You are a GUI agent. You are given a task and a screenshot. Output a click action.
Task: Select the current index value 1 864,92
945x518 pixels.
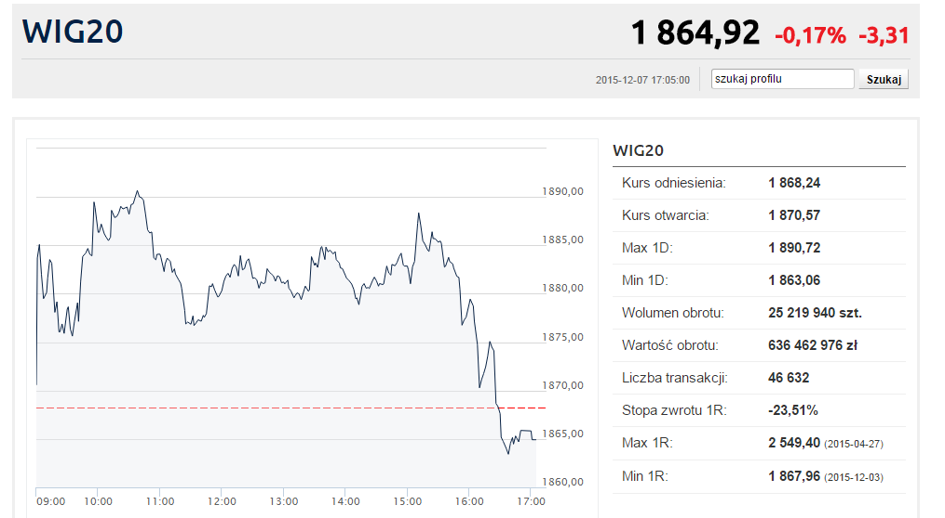[695, 33]
